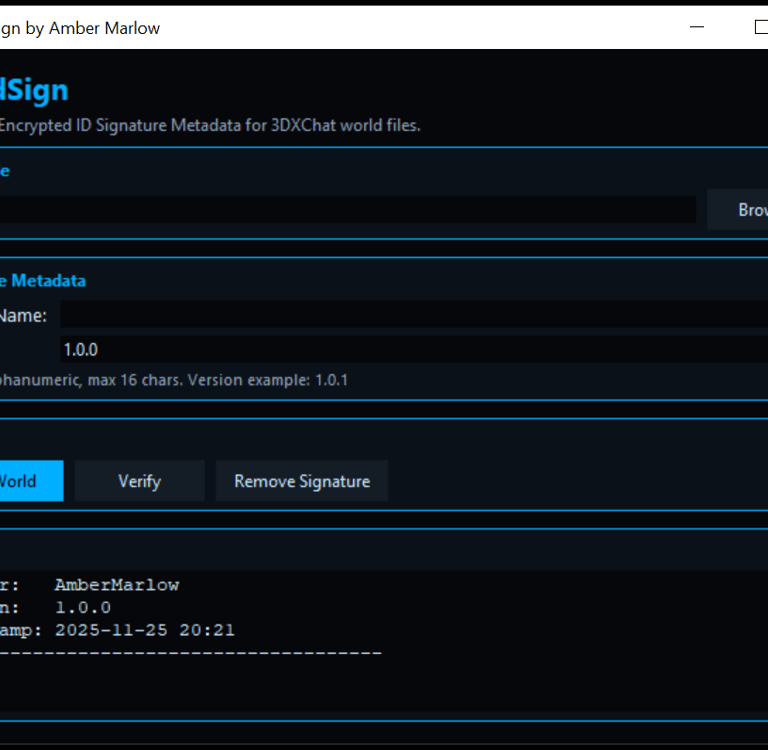Select timestamp 2025-11-25 20:21
Image resolution: width=768 pixels, height=750 pixels.
pyautogui.click(x=144, y=630)
